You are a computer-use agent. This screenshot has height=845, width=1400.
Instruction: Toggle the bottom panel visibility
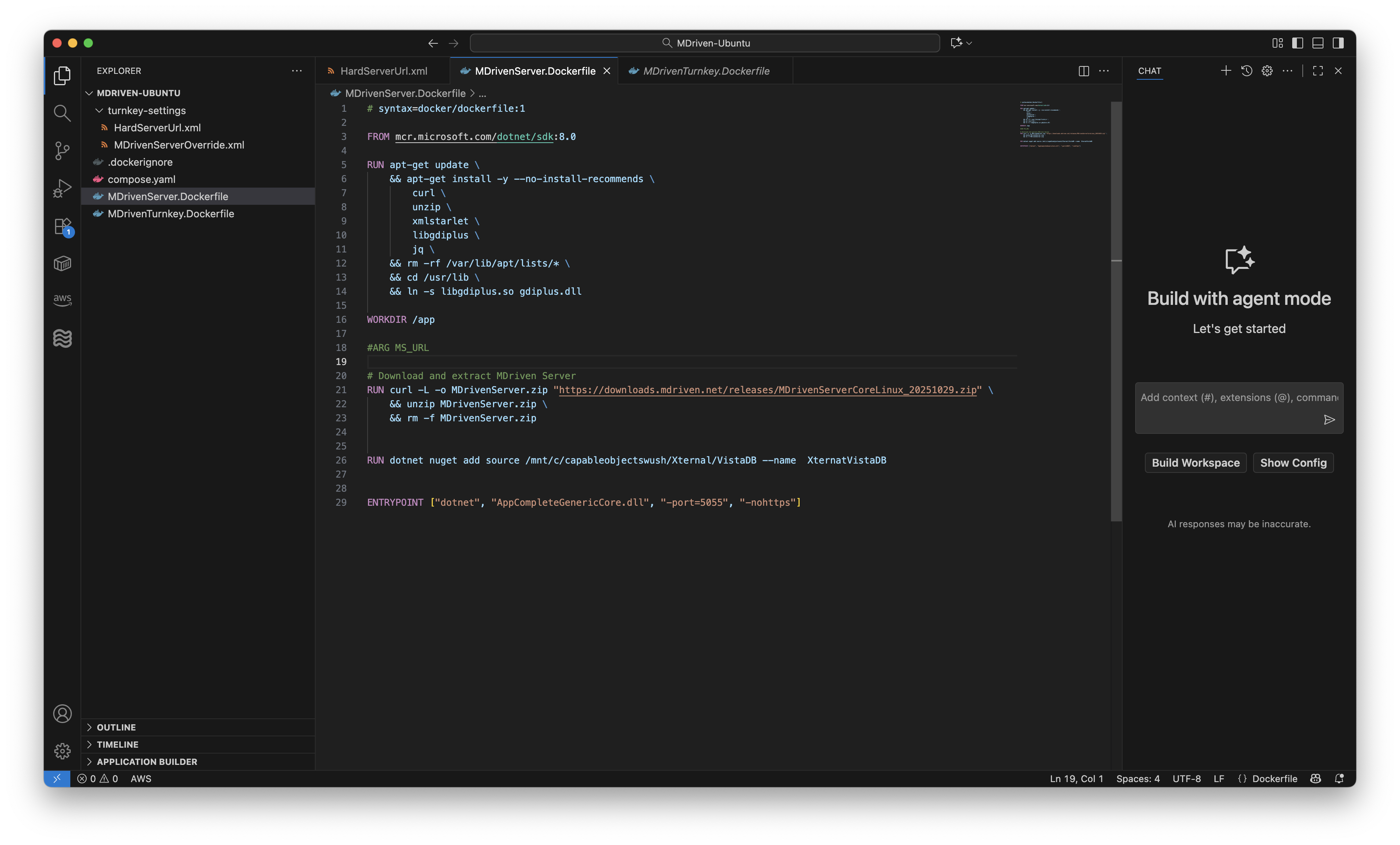[1318, 43]
